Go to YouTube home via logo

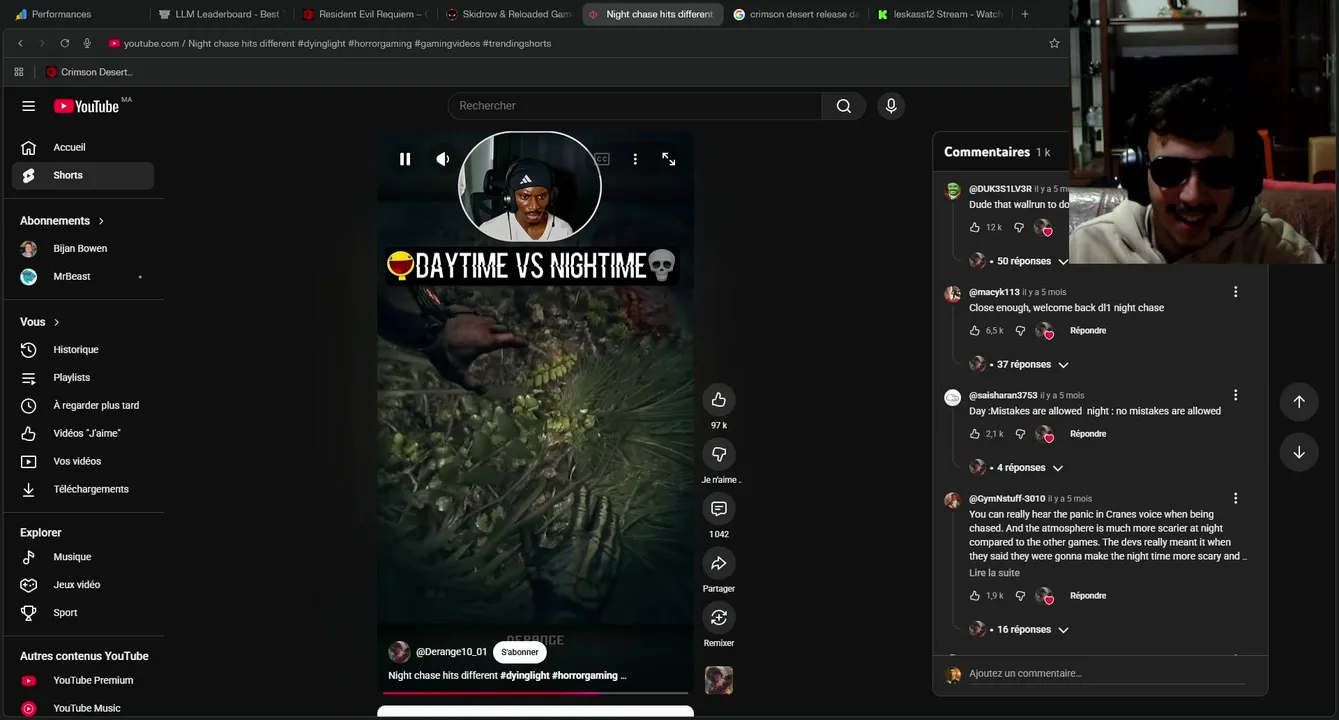pyautogui.click(x=87, y=106)
